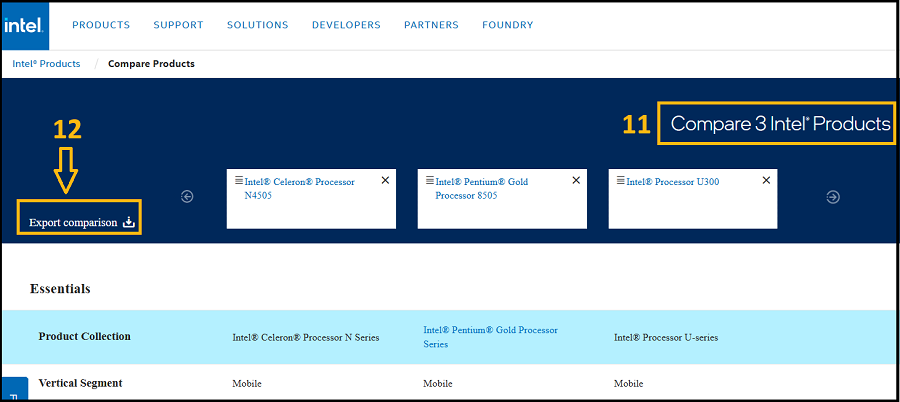Viewport: 900px width, 402px height.
Task: Click the blue feedback tab at page edge
Action: pos(15,389)
